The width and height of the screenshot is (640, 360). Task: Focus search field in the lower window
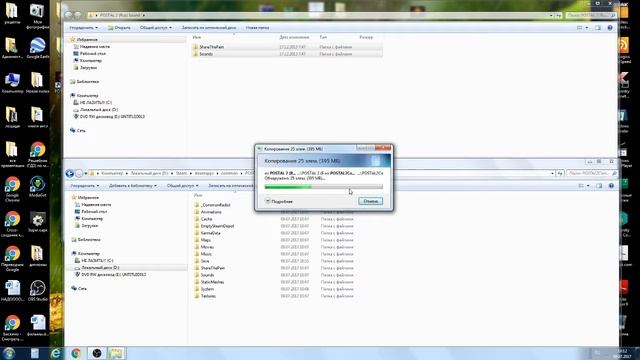click(592, 173)
